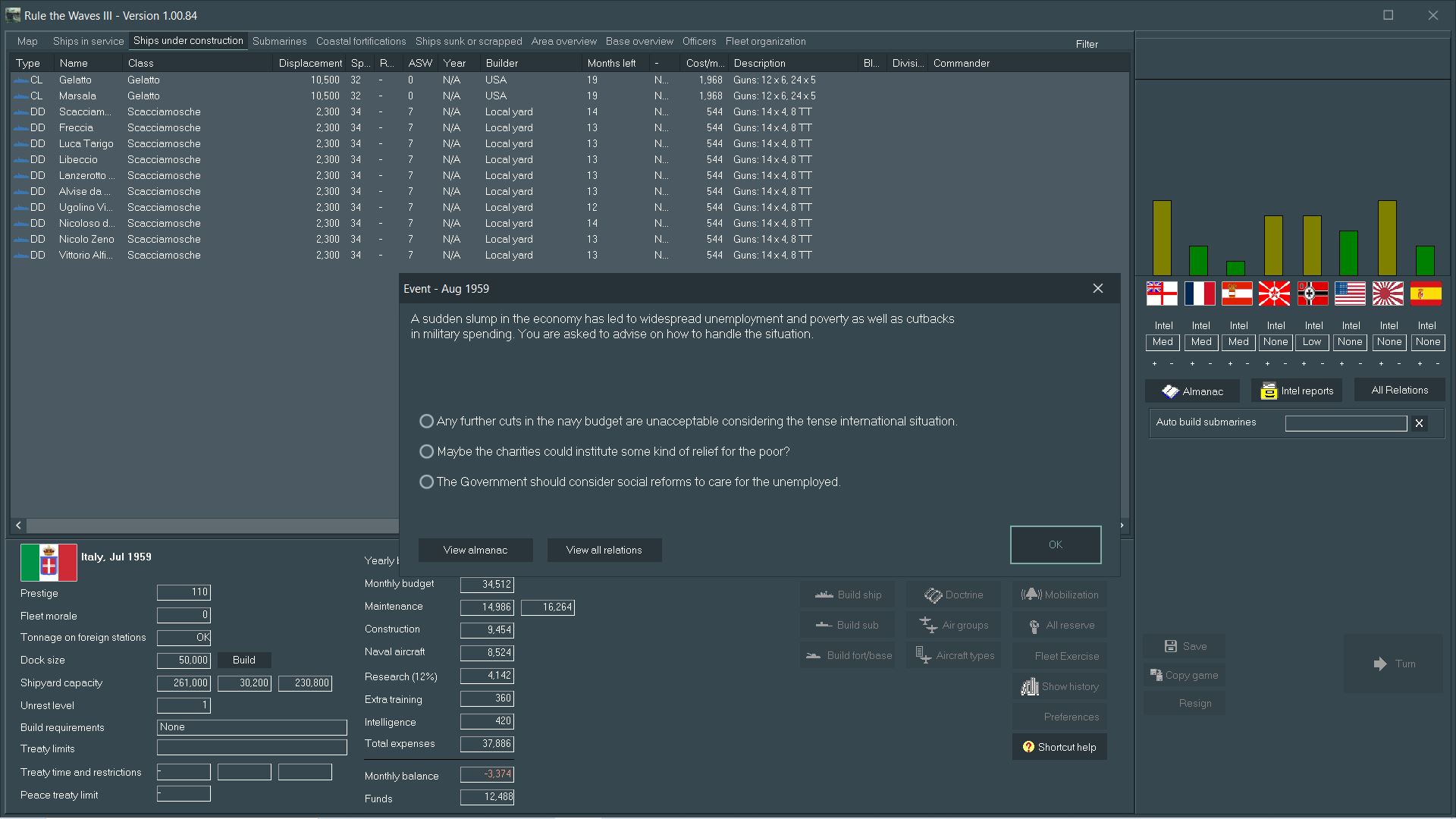Click the Resign button

(x=1185, y=703)
